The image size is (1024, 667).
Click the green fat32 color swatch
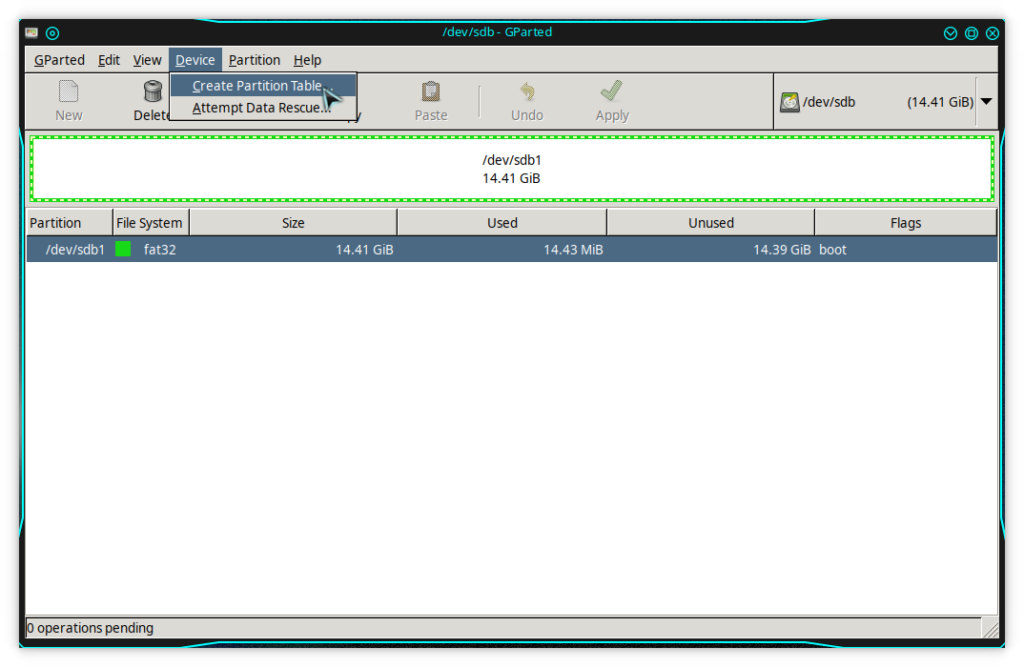[x=124, y=249]
